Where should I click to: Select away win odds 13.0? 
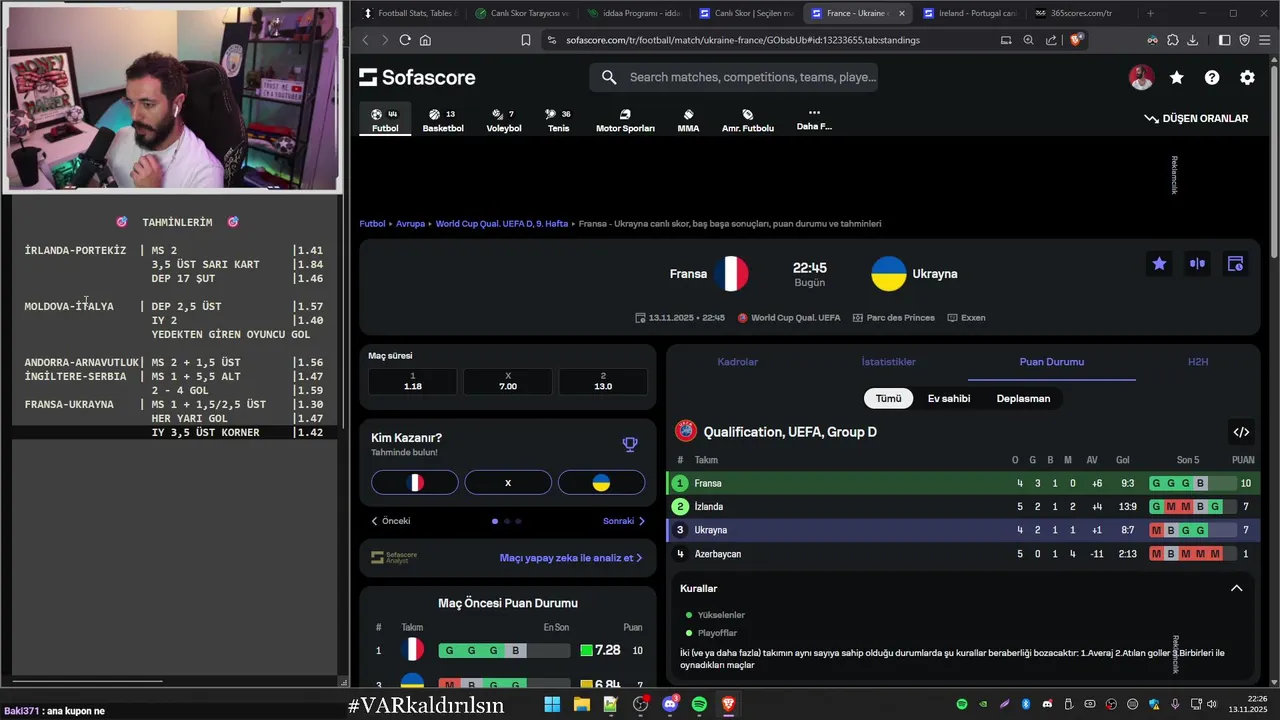[x=603, y=381]
